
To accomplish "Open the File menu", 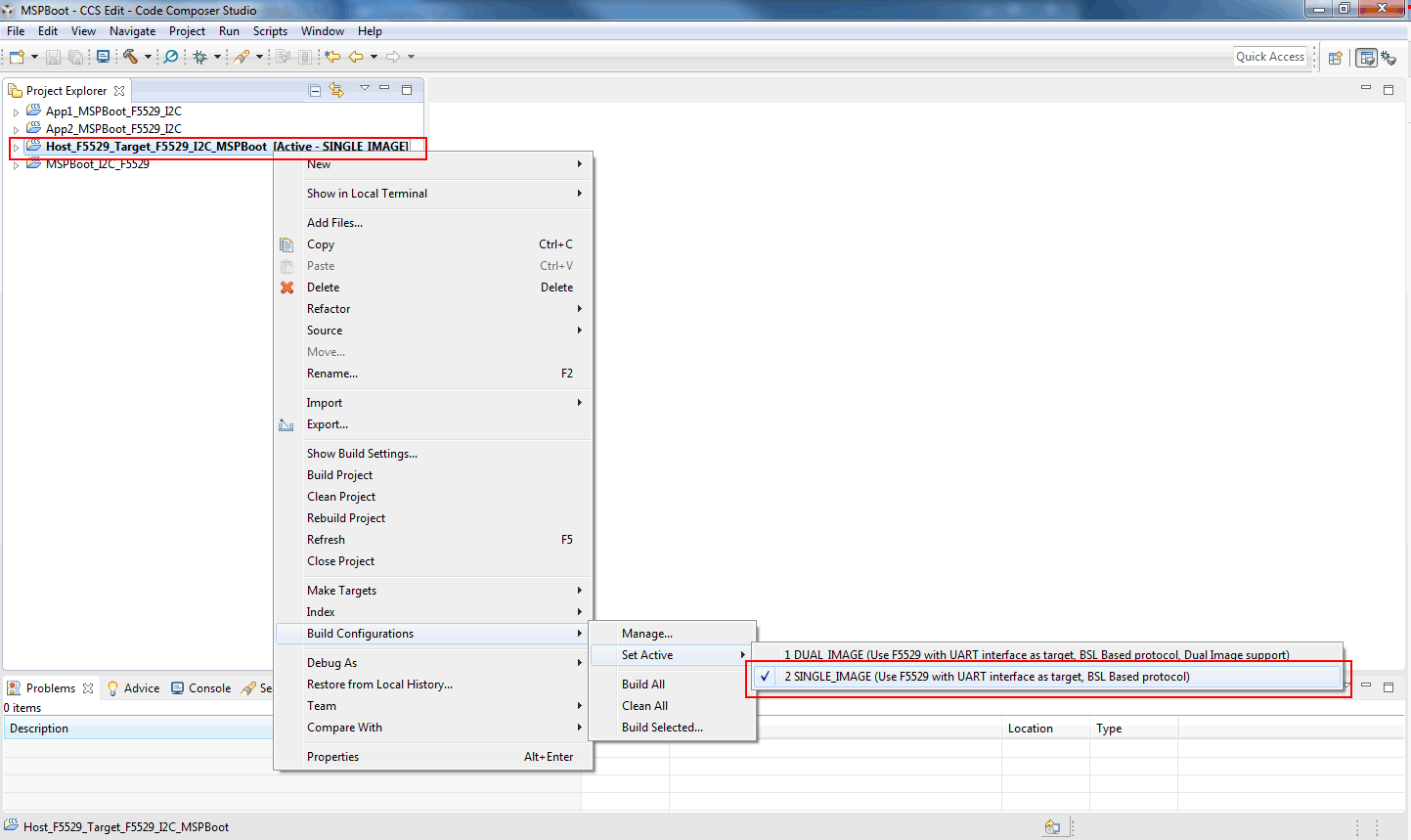I will click(16, 31).
